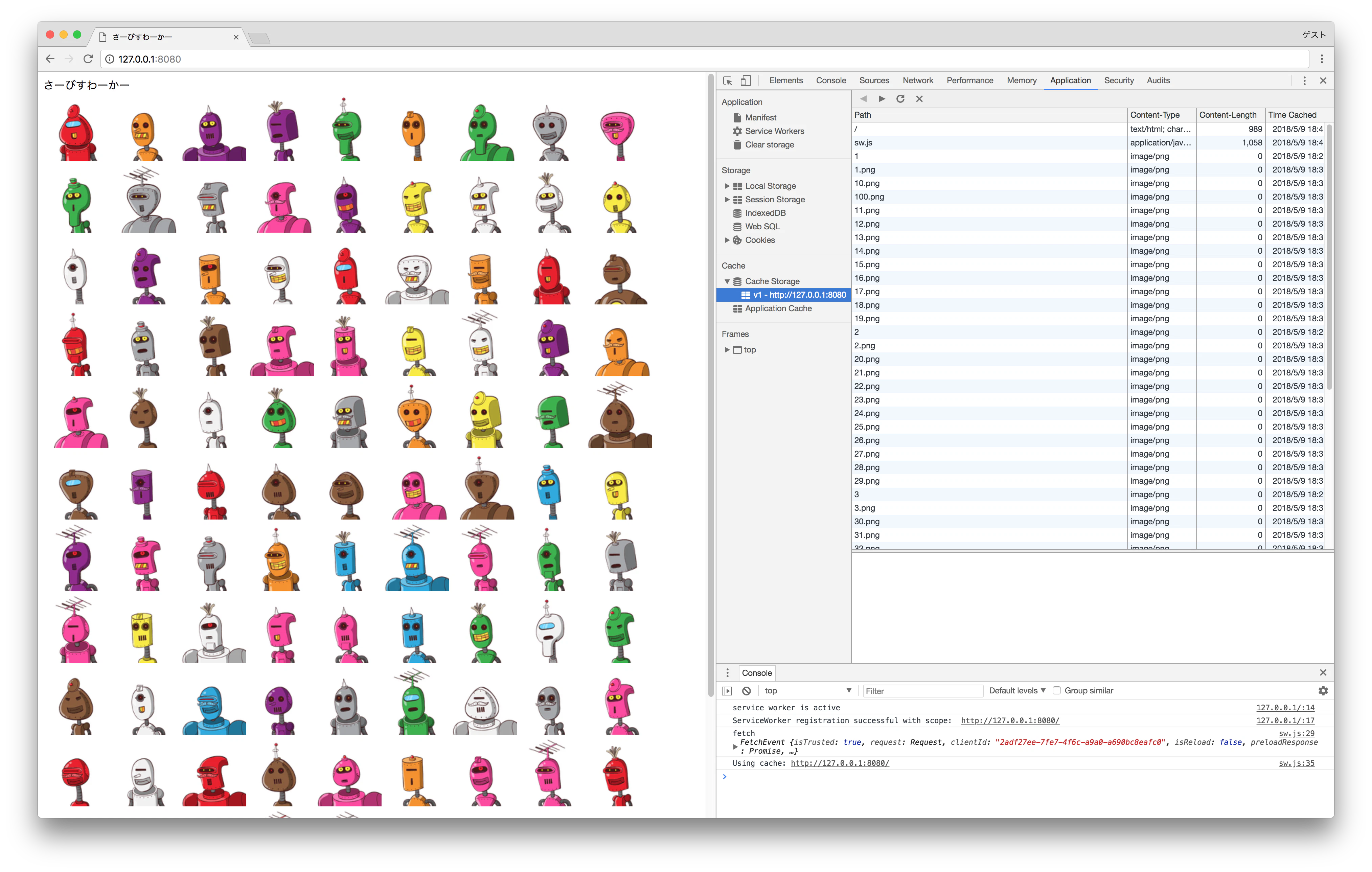Image resolution: width=1372 pixels, height=872 pixels.
Task: Click the browser back arrow
Action: [50, 59]
